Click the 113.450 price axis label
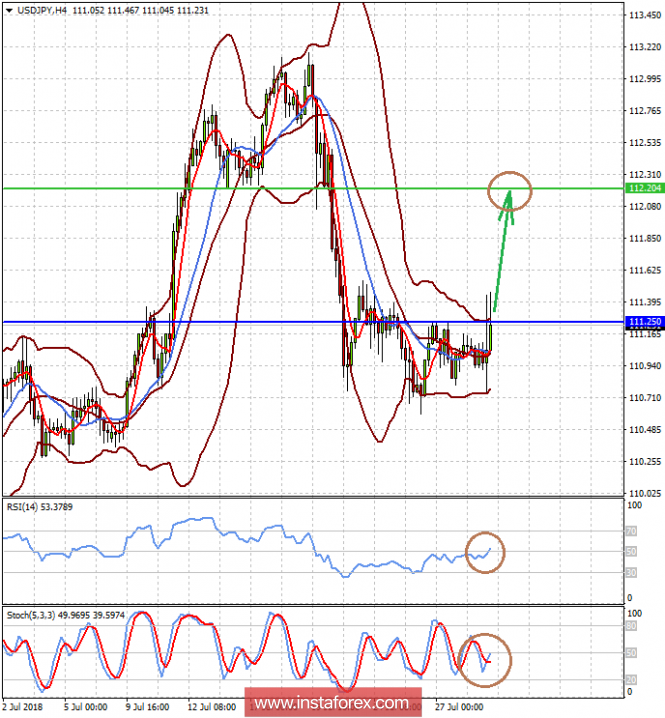The image size is (665, 718). click(643, 15)
